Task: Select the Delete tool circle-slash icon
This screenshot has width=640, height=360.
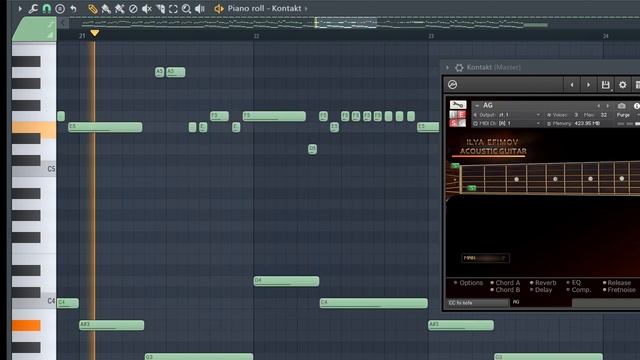Action: 133,8
